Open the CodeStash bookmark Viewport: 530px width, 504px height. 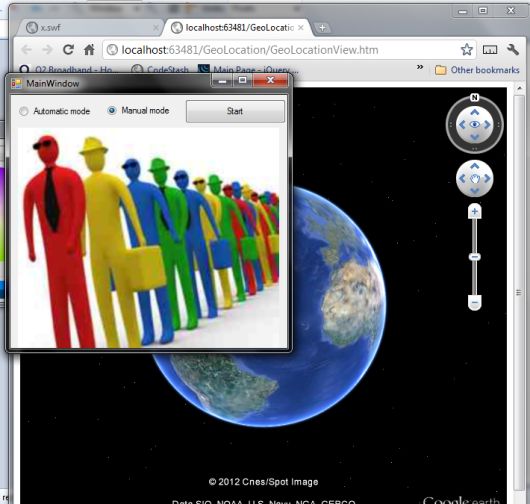(x=160, y=69)
